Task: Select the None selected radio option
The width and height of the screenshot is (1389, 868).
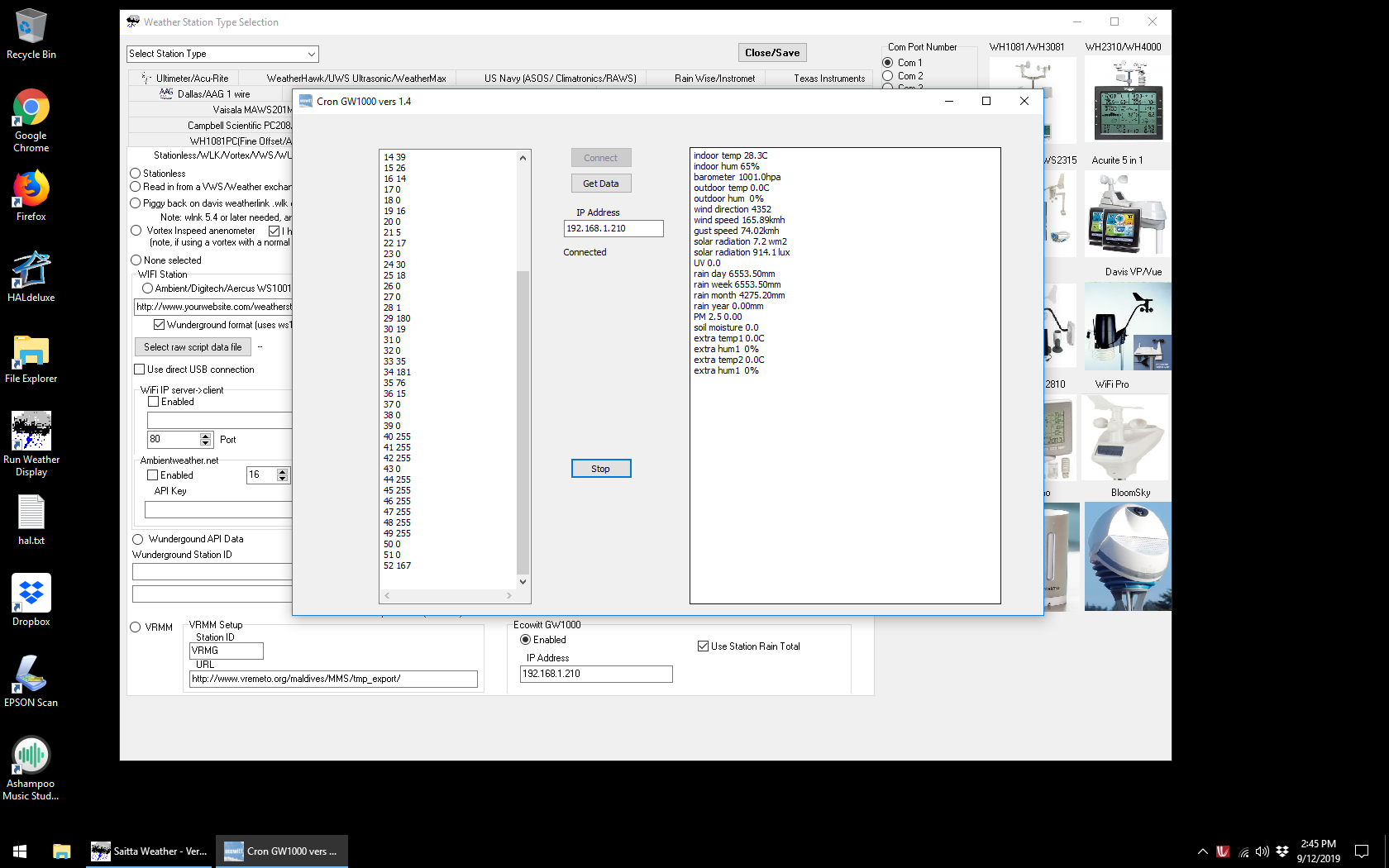Action: 136,260
